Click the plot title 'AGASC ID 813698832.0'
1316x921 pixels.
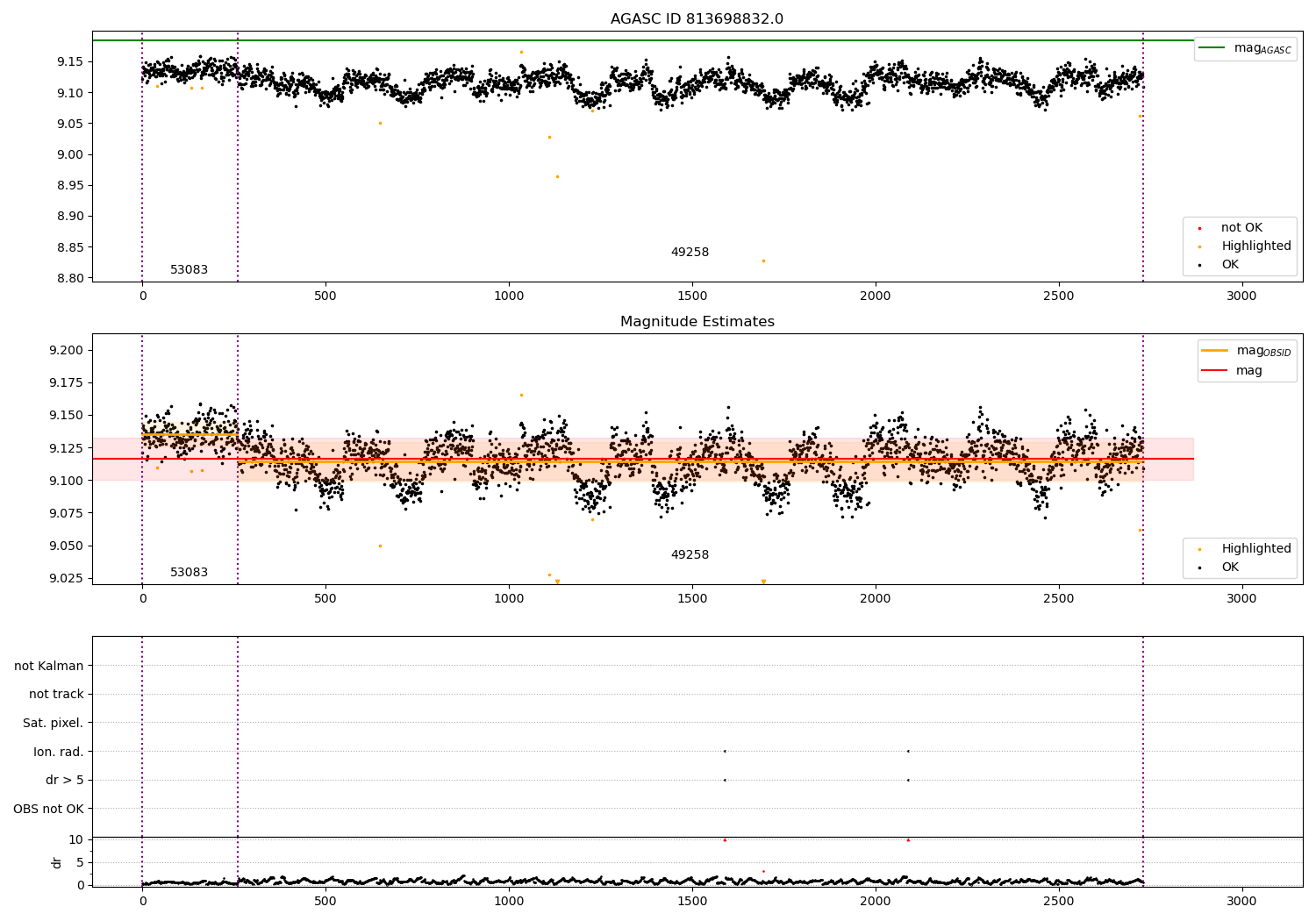pos(697,19)
